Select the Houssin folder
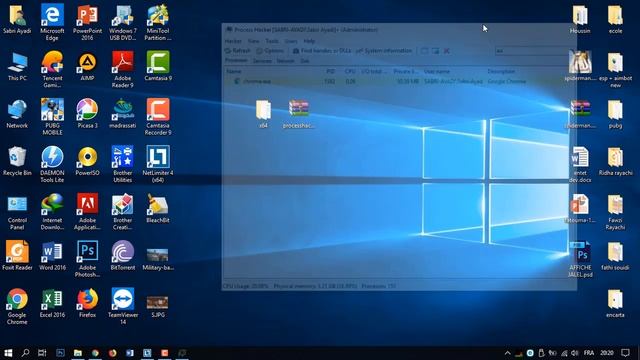Screen dimensions: 640x360 click(x=580, y=20)
